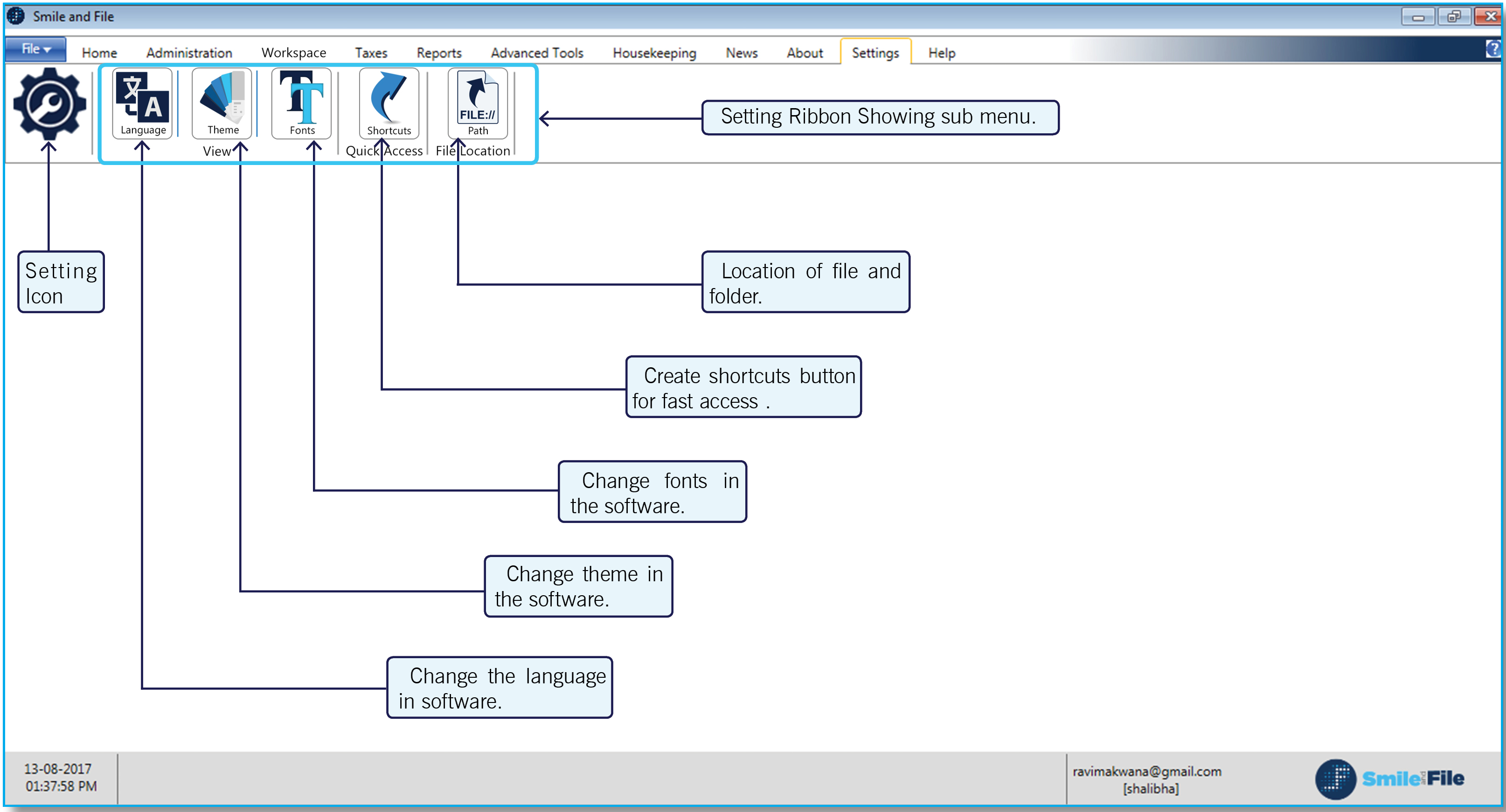Click the Help tab next to Settings
This screenshot has height=812, width=1506.
pos(941,53)
